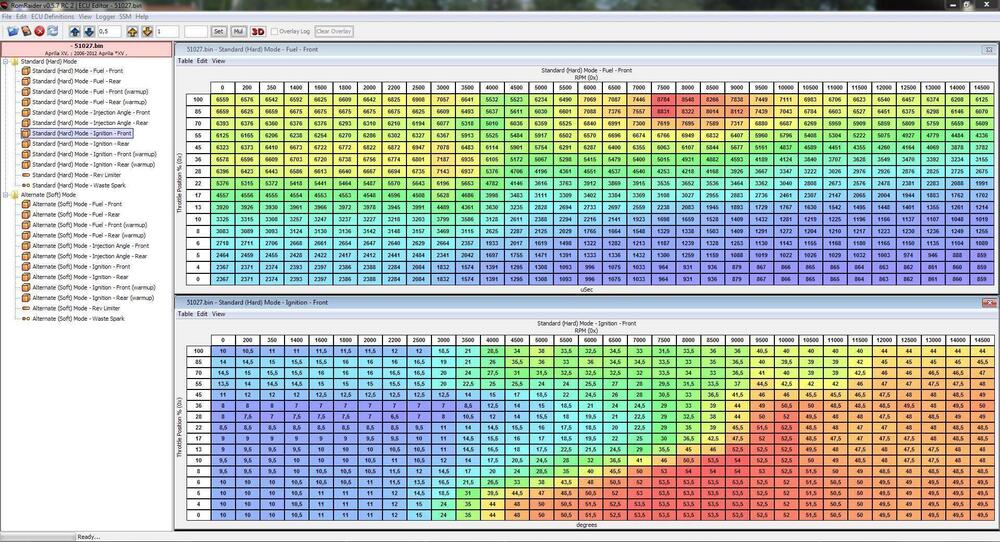1000x542 pixels.
Task: Click the Alternate Rev Limiter row icon
Action: pos(26,308)
